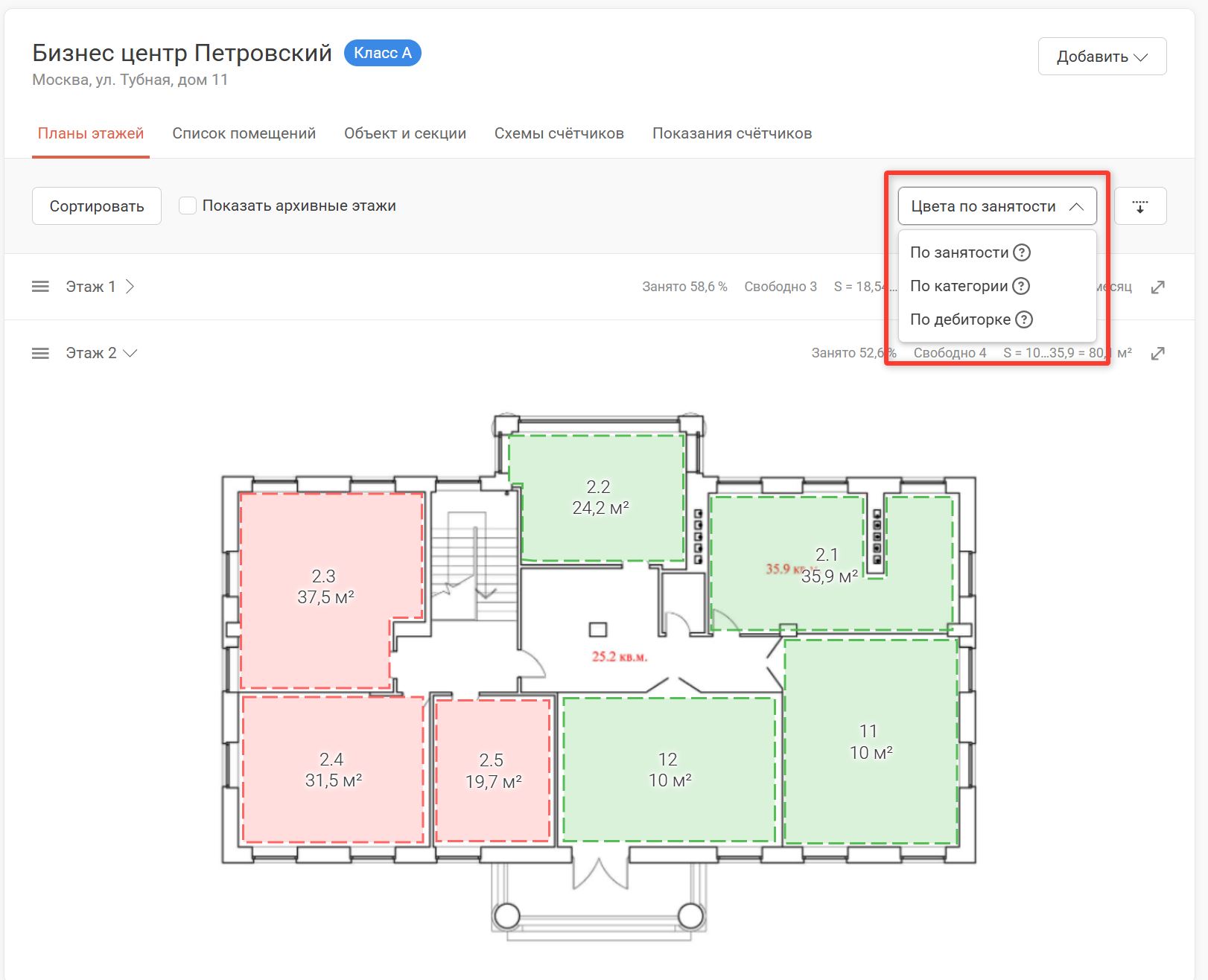Click Свободно 4 text on Этаж 2
Screen dimensions: 1208x980
tap(950, 353)
